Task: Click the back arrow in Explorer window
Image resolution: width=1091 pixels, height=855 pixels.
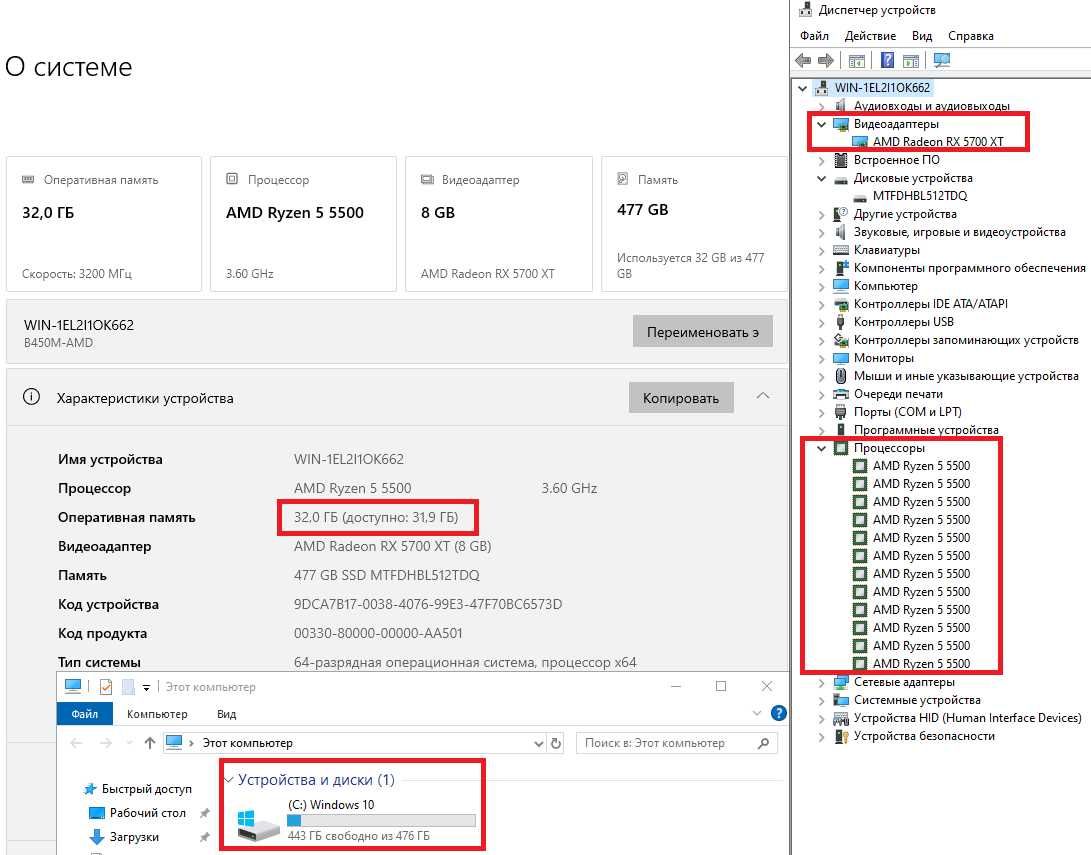Action: 77,743
